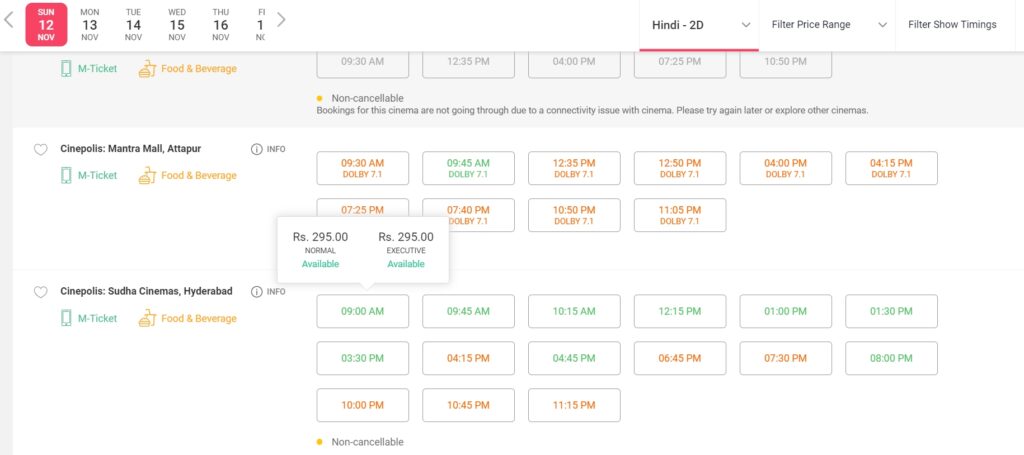
Task: Select 01:30 PM show at Sudha Cinemas
Action: tap(891, 311)
